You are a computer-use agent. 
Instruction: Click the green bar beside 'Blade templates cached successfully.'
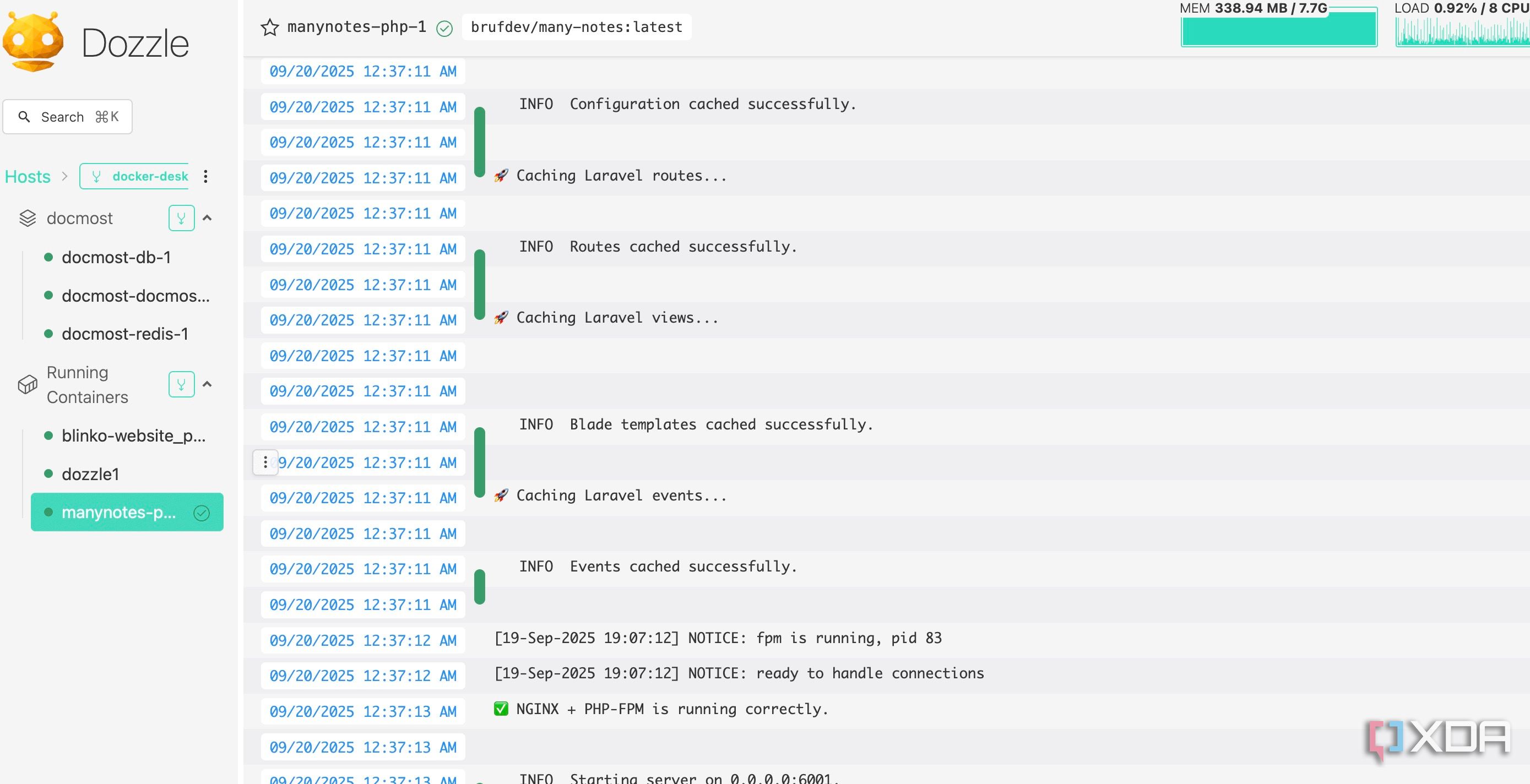480,462
